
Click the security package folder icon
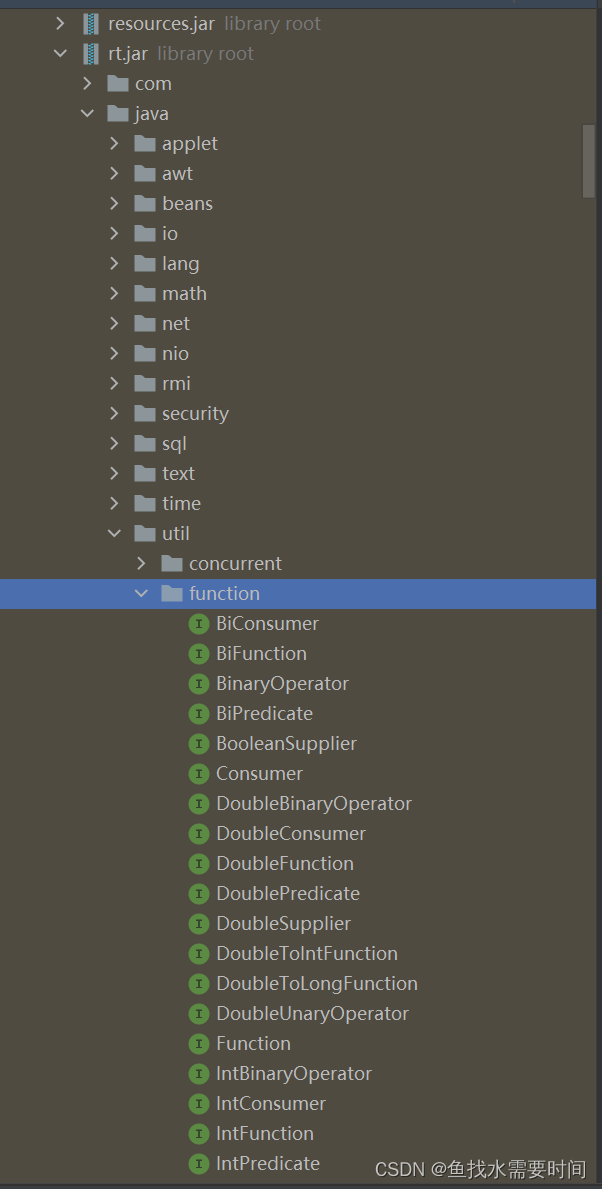tap(145, 413)
